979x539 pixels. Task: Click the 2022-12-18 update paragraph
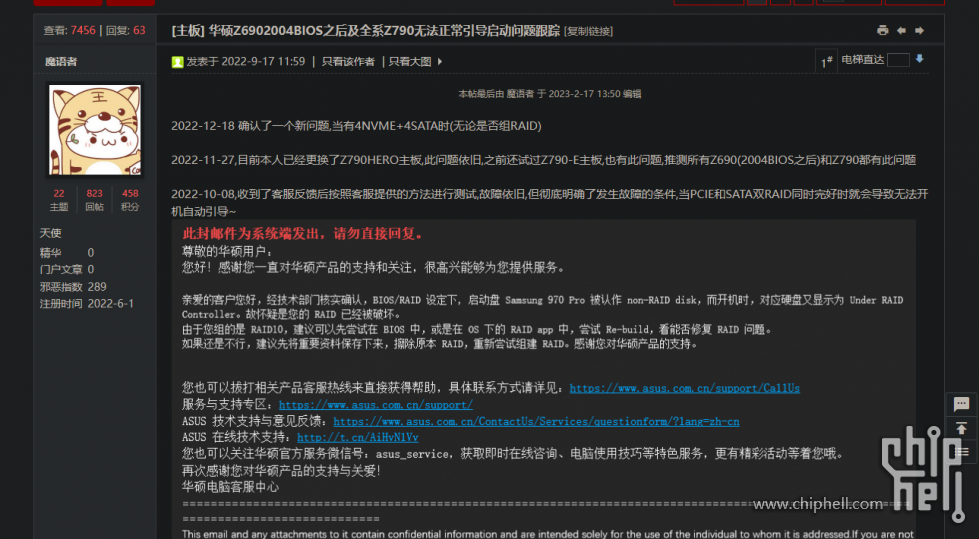coord(356,126)
